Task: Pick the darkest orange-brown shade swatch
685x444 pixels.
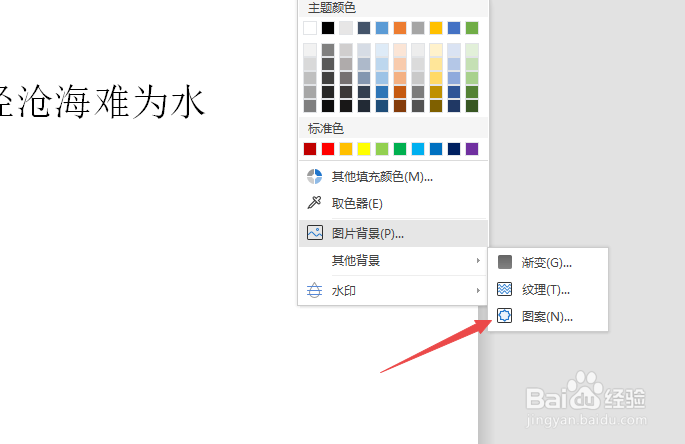Action: coord(400,106)
